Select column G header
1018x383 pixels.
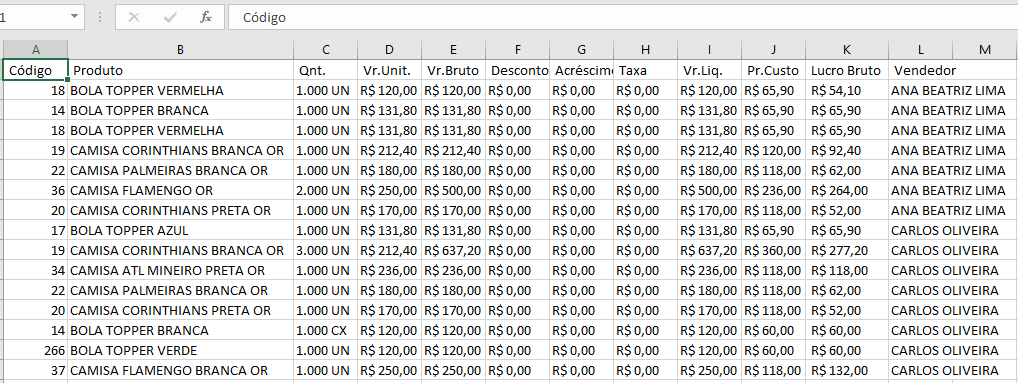click(581, 49)
